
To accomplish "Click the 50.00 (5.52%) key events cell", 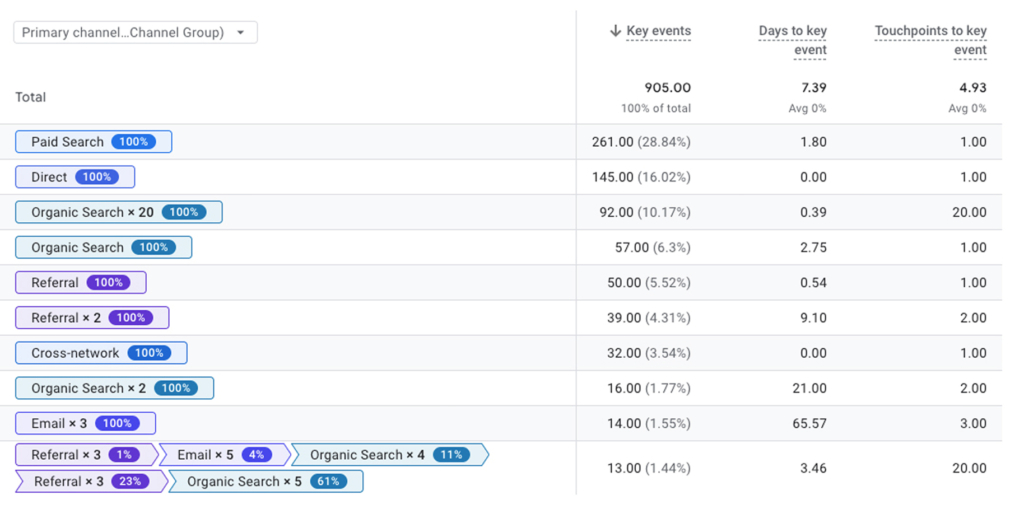I will (x=649, y=283).
